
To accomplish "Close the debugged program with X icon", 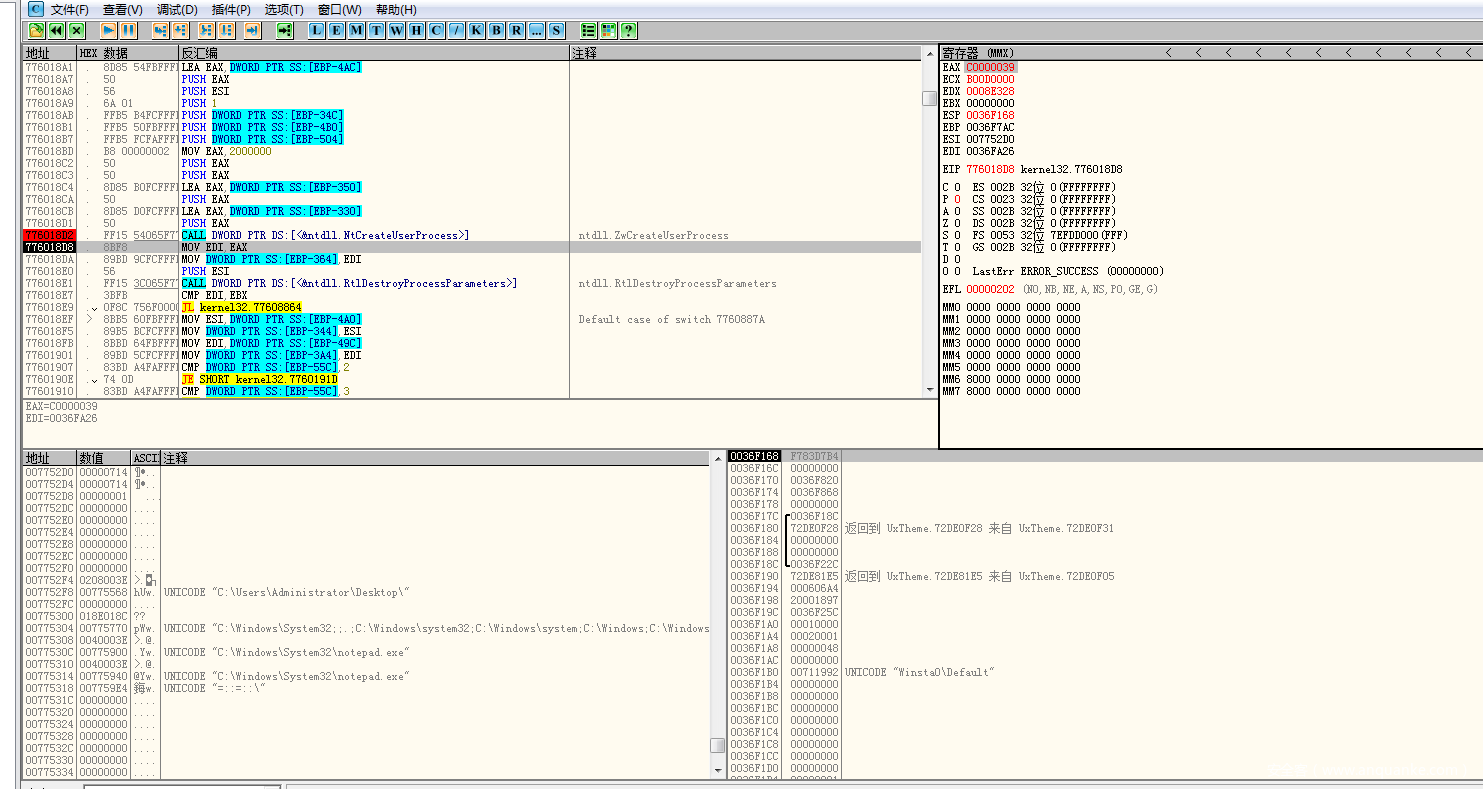I will [x=76, y=30].
